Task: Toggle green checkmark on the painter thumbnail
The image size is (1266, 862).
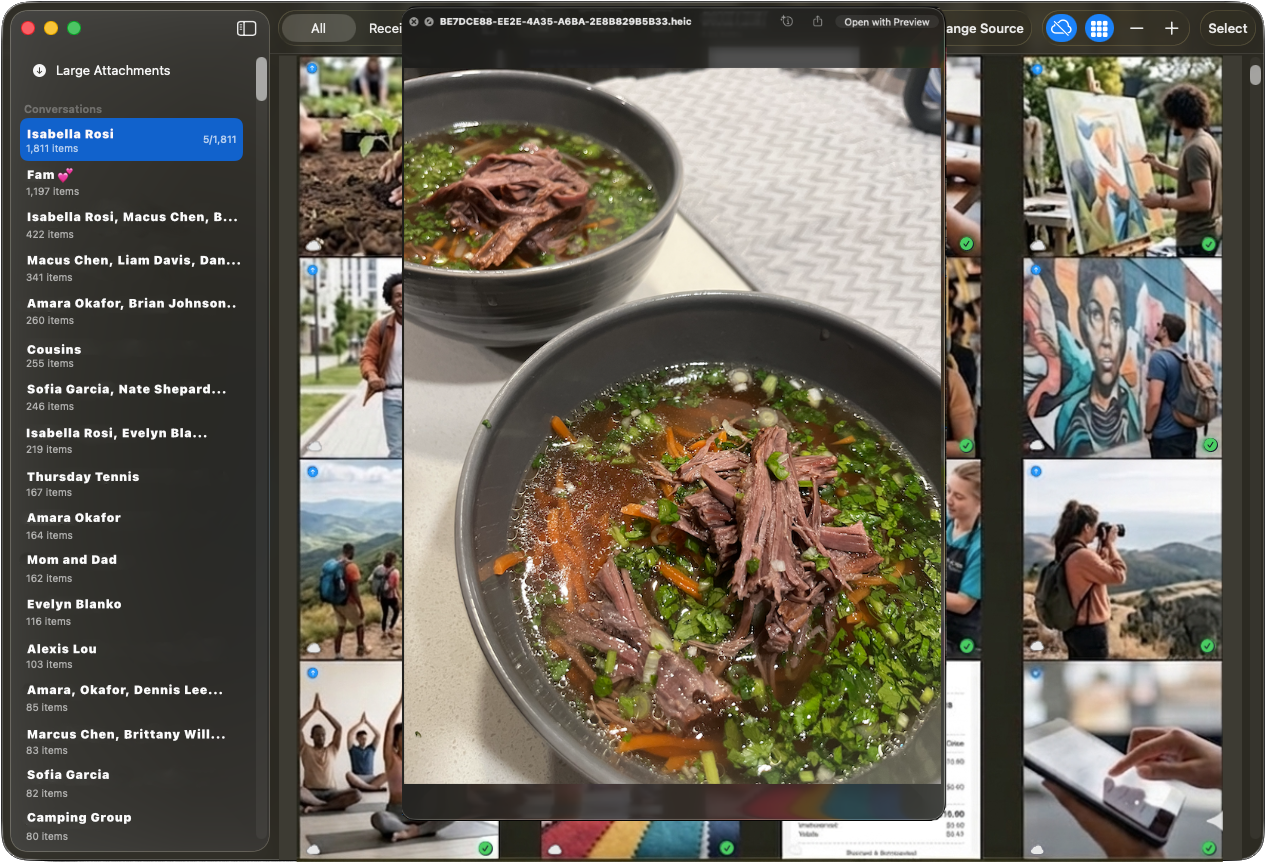Action: point(1208,244)
